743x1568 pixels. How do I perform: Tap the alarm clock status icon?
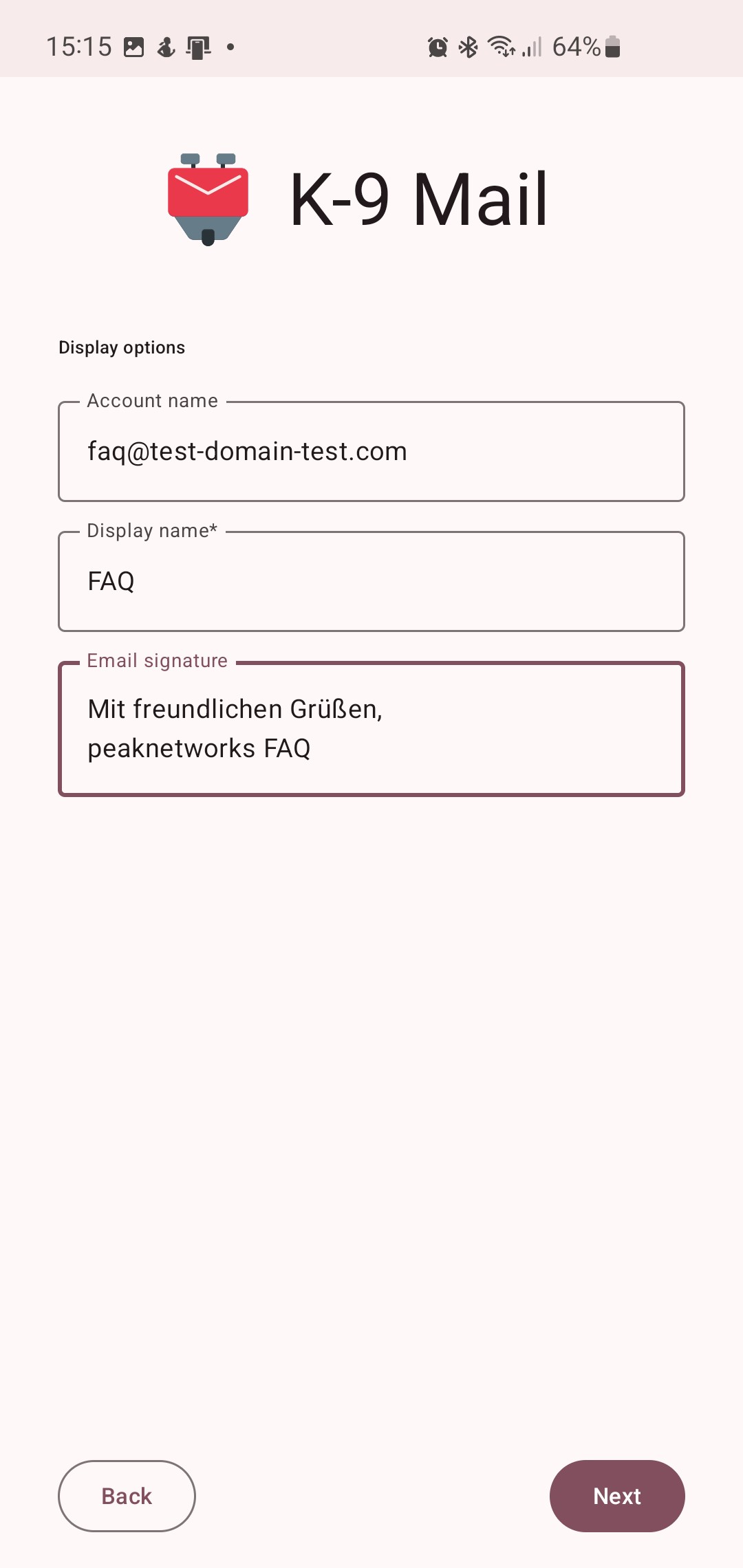coord(438,47)
